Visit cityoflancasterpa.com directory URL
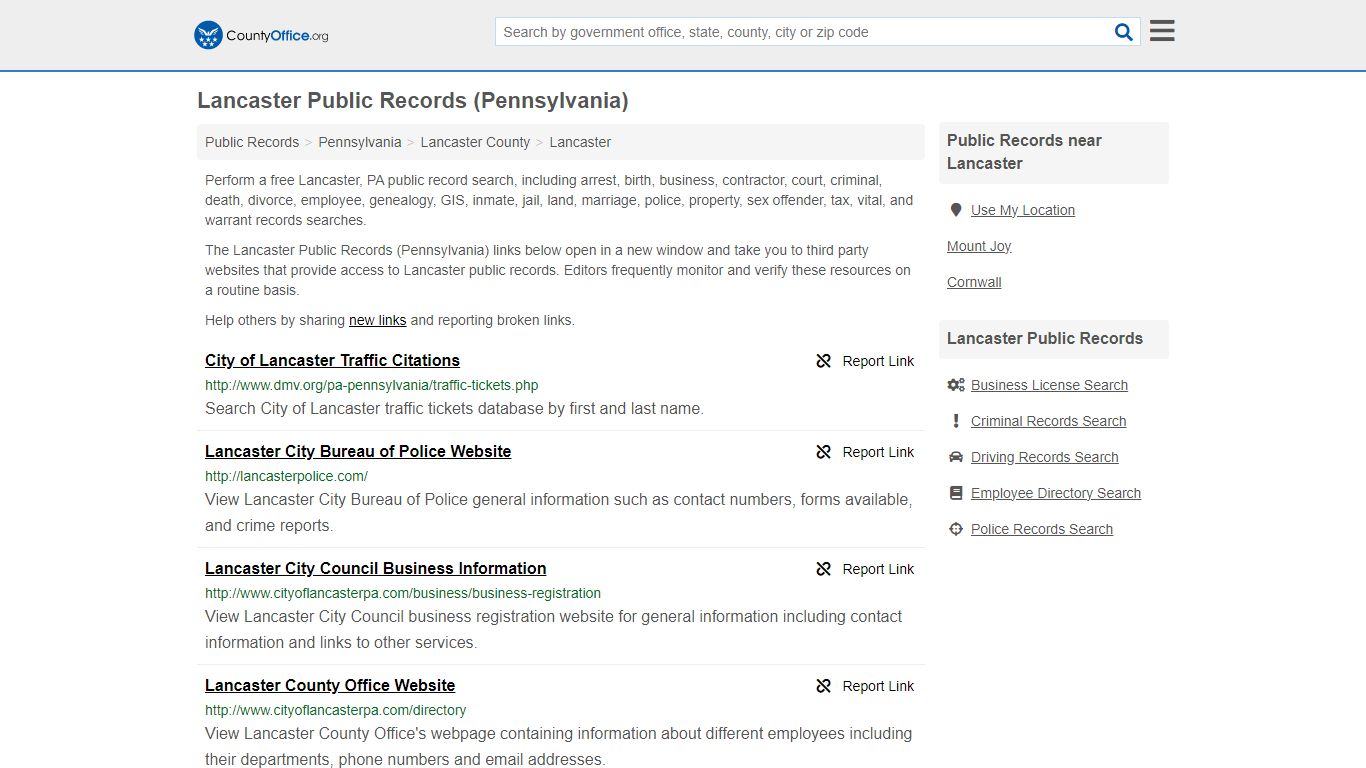The image size is (1366, 768). tap(335, 710)
